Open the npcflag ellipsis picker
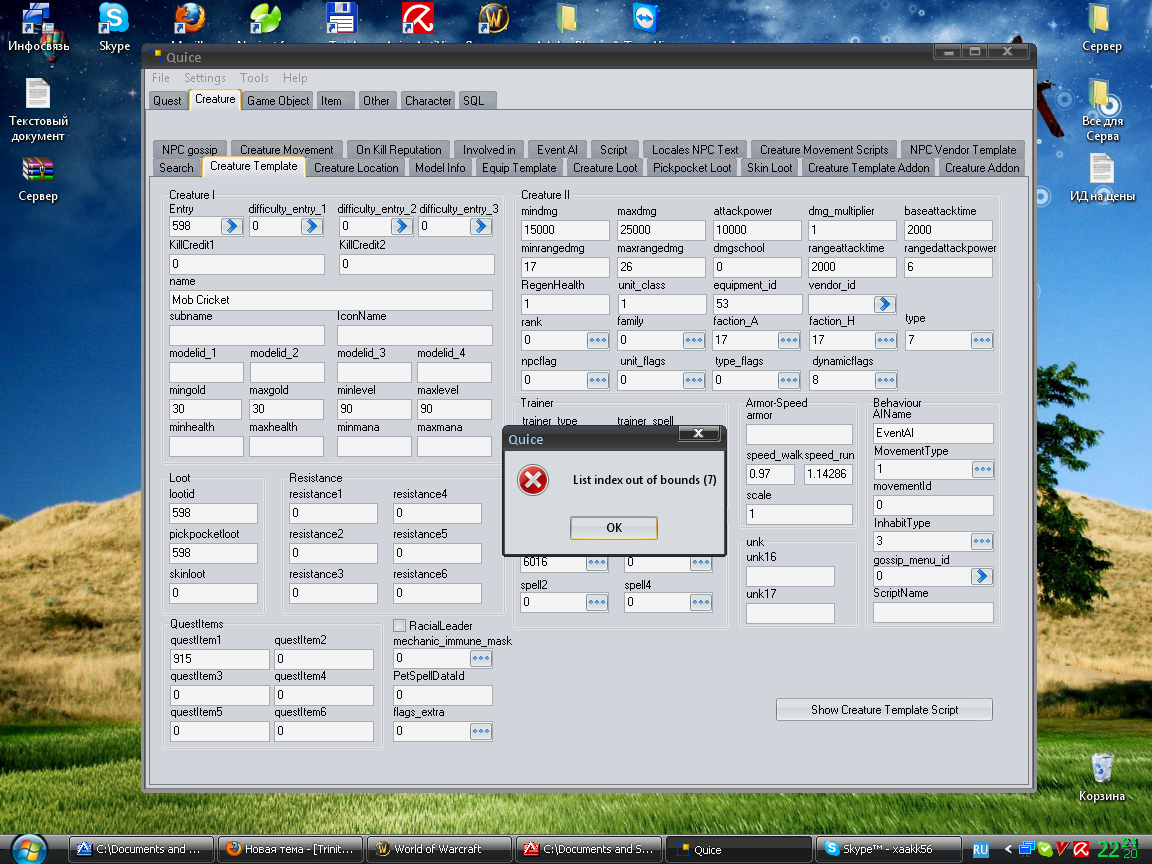Screen dimensions: 1152x864 597,380
